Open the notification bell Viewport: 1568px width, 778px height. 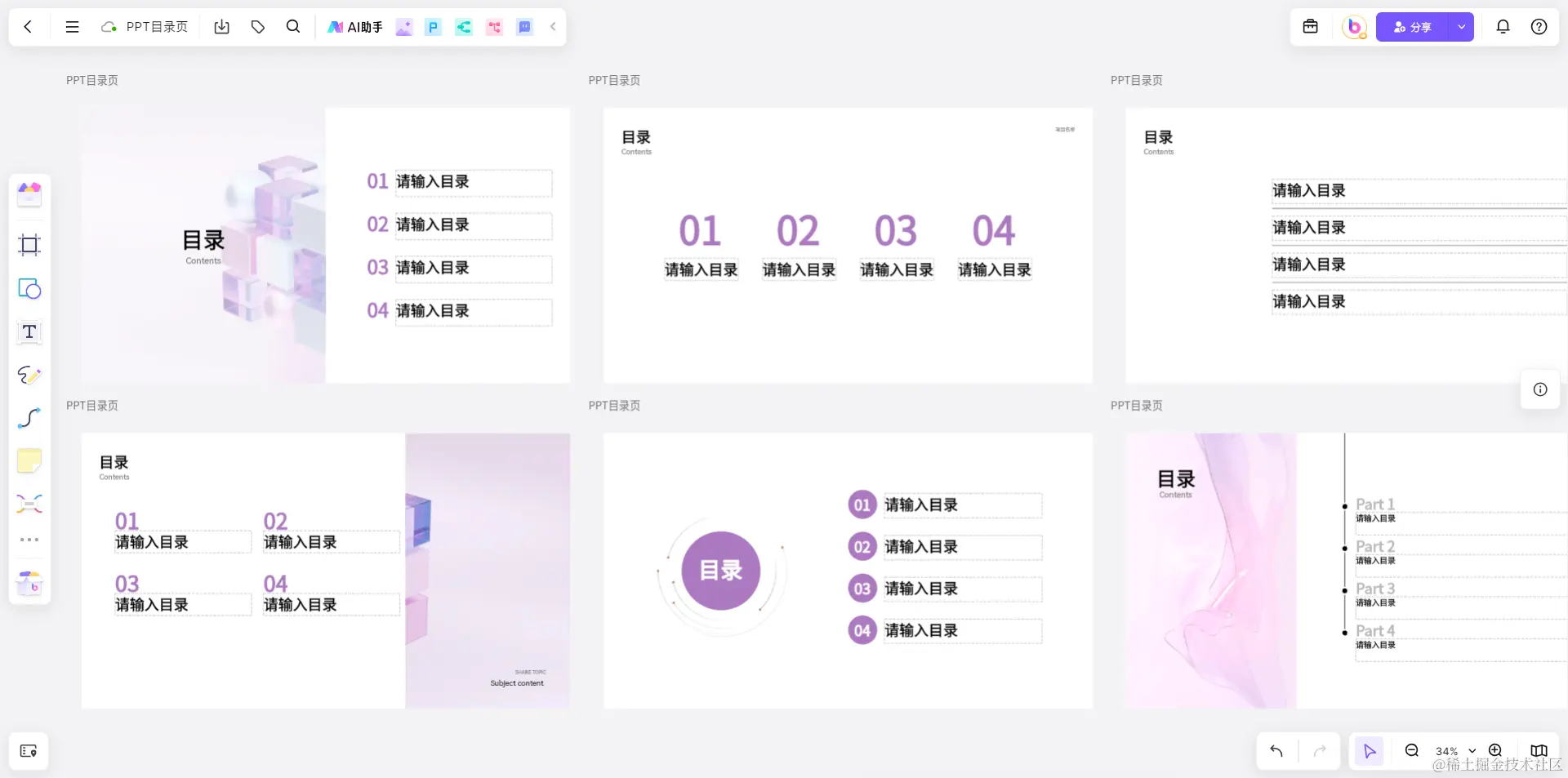(1503, 26)
